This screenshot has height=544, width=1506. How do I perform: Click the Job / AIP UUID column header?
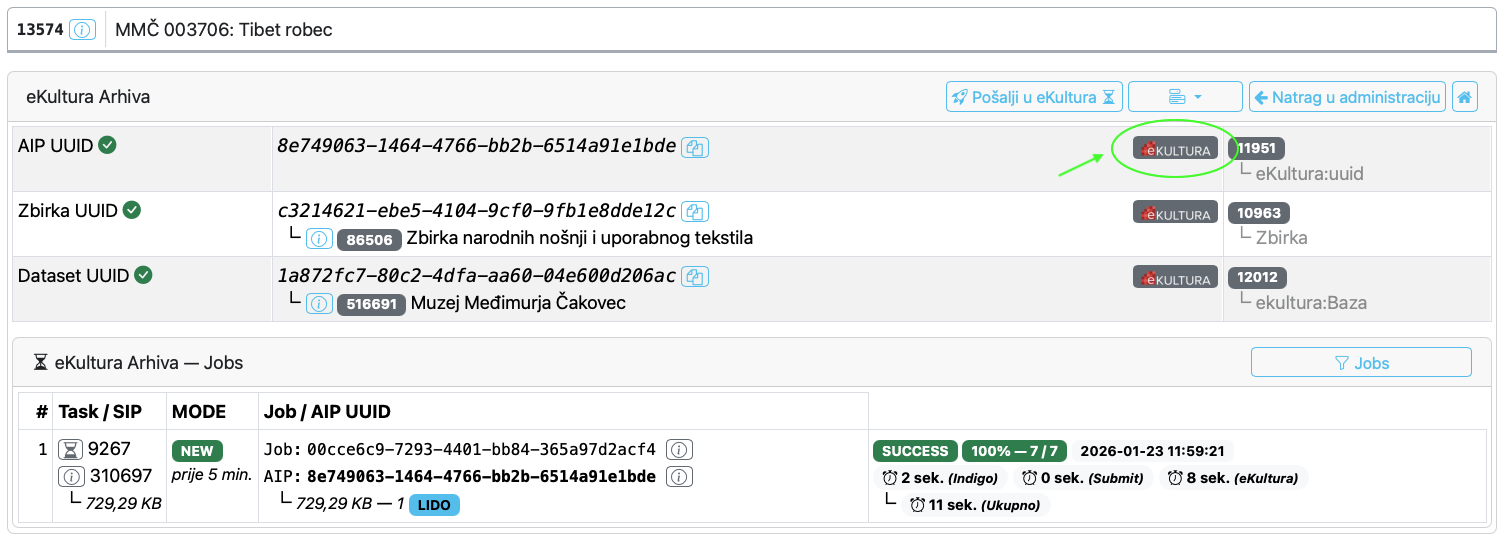pos(327,411)
